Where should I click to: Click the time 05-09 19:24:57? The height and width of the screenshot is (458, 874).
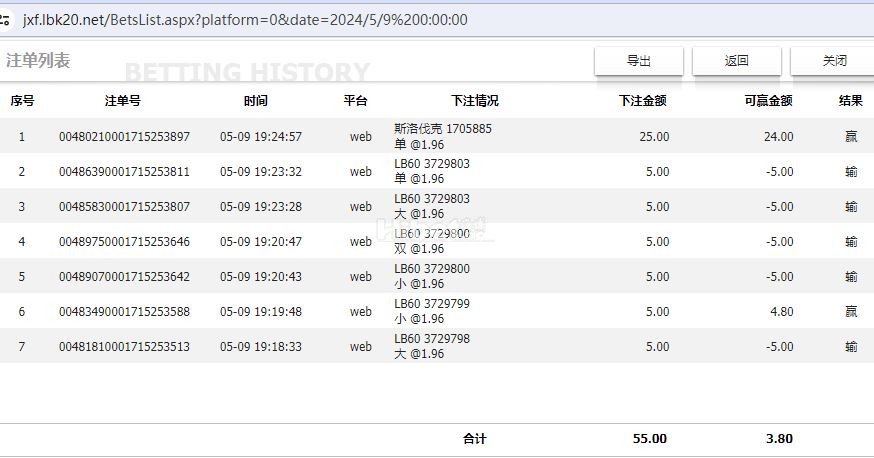(261, 137)
